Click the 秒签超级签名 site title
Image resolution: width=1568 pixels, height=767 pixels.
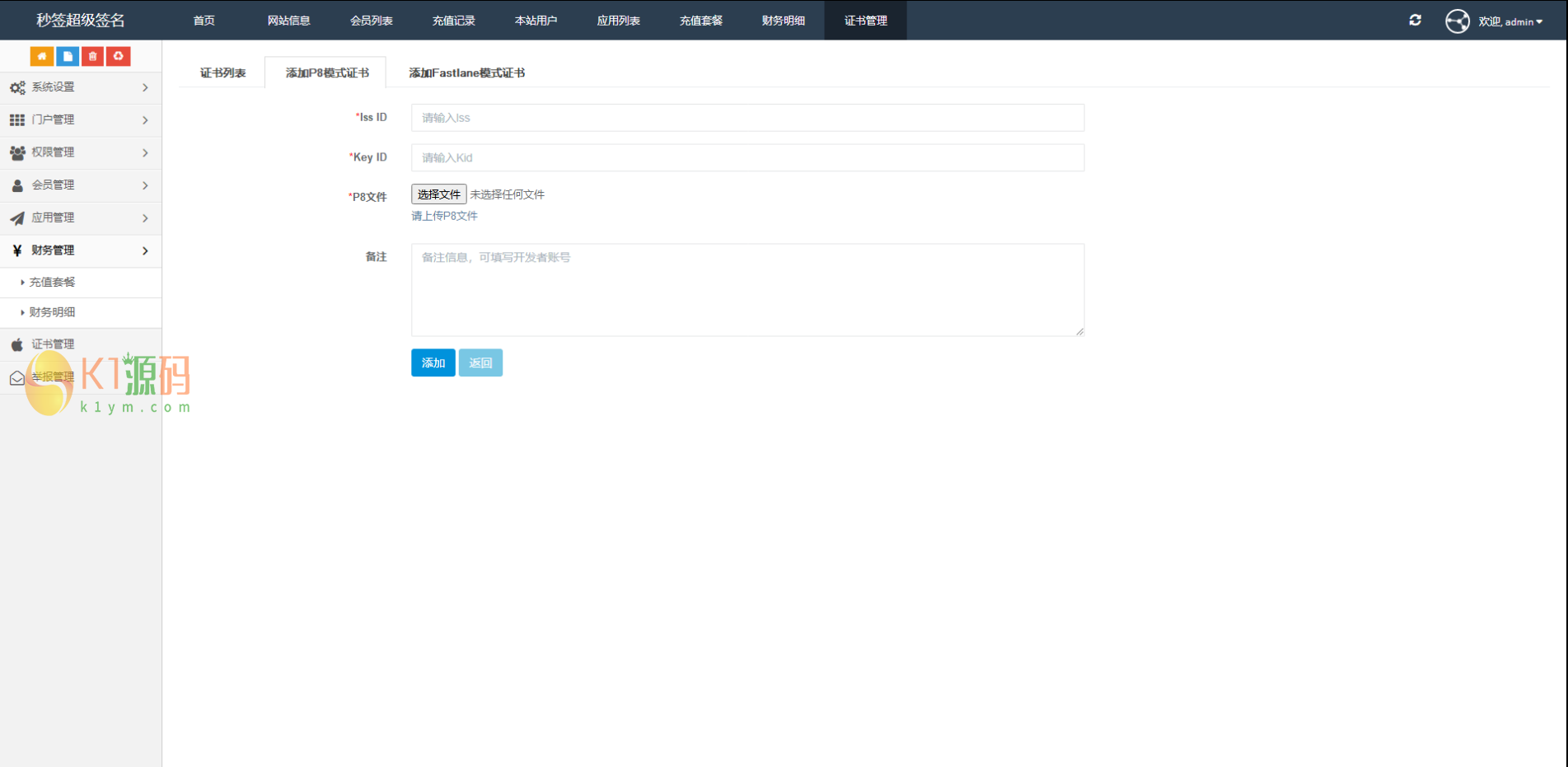(x=81, y=20)
